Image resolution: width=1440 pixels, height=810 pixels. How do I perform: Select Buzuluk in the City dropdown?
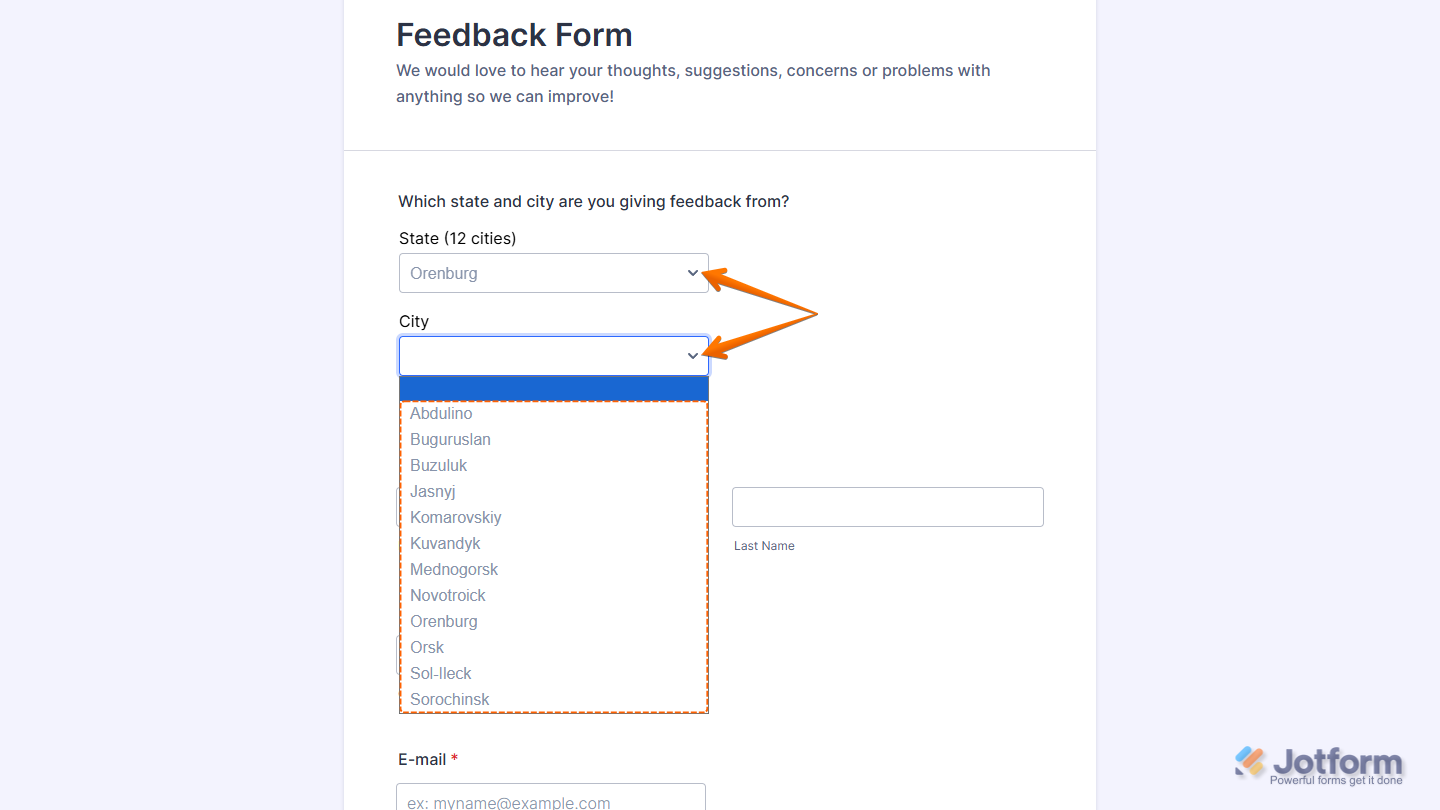tap(438, 465)
